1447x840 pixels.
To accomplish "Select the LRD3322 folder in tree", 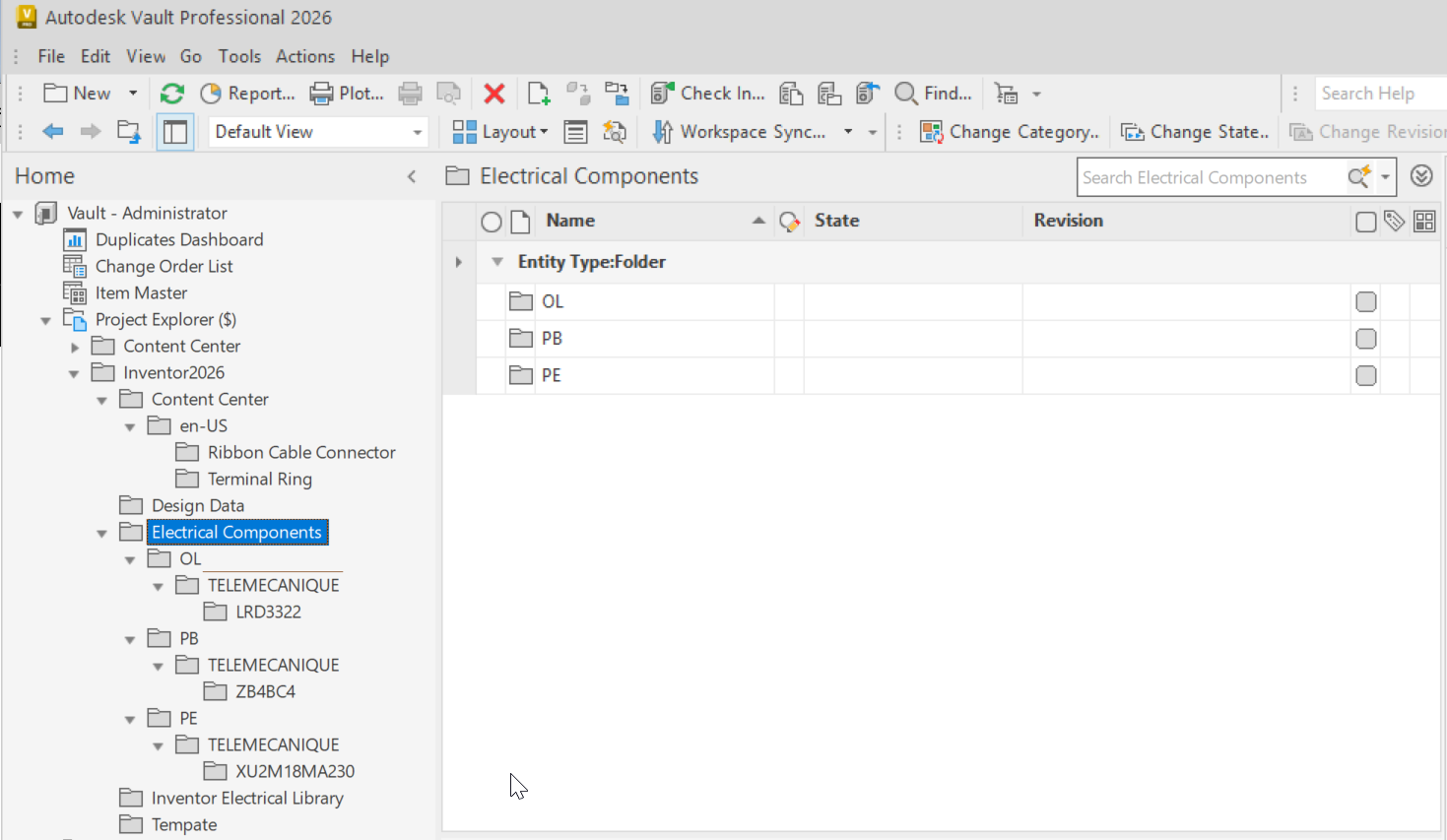I will [268, 612].
